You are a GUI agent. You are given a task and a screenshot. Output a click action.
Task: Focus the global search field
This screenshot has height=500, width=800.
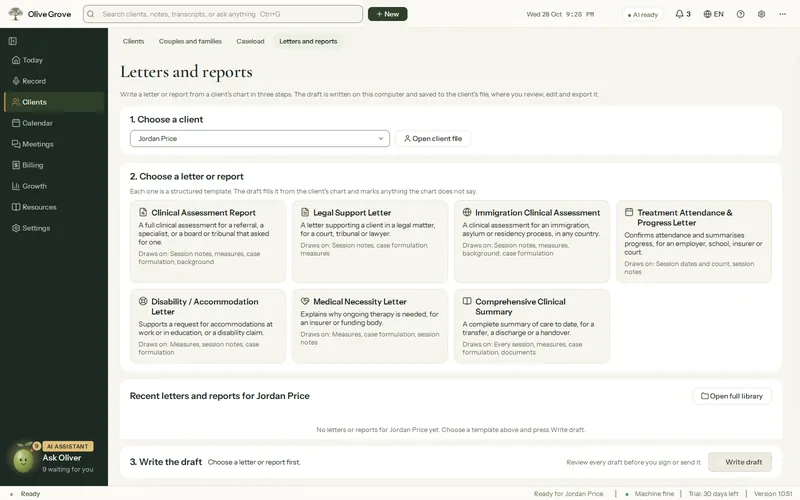coord(223,14)
